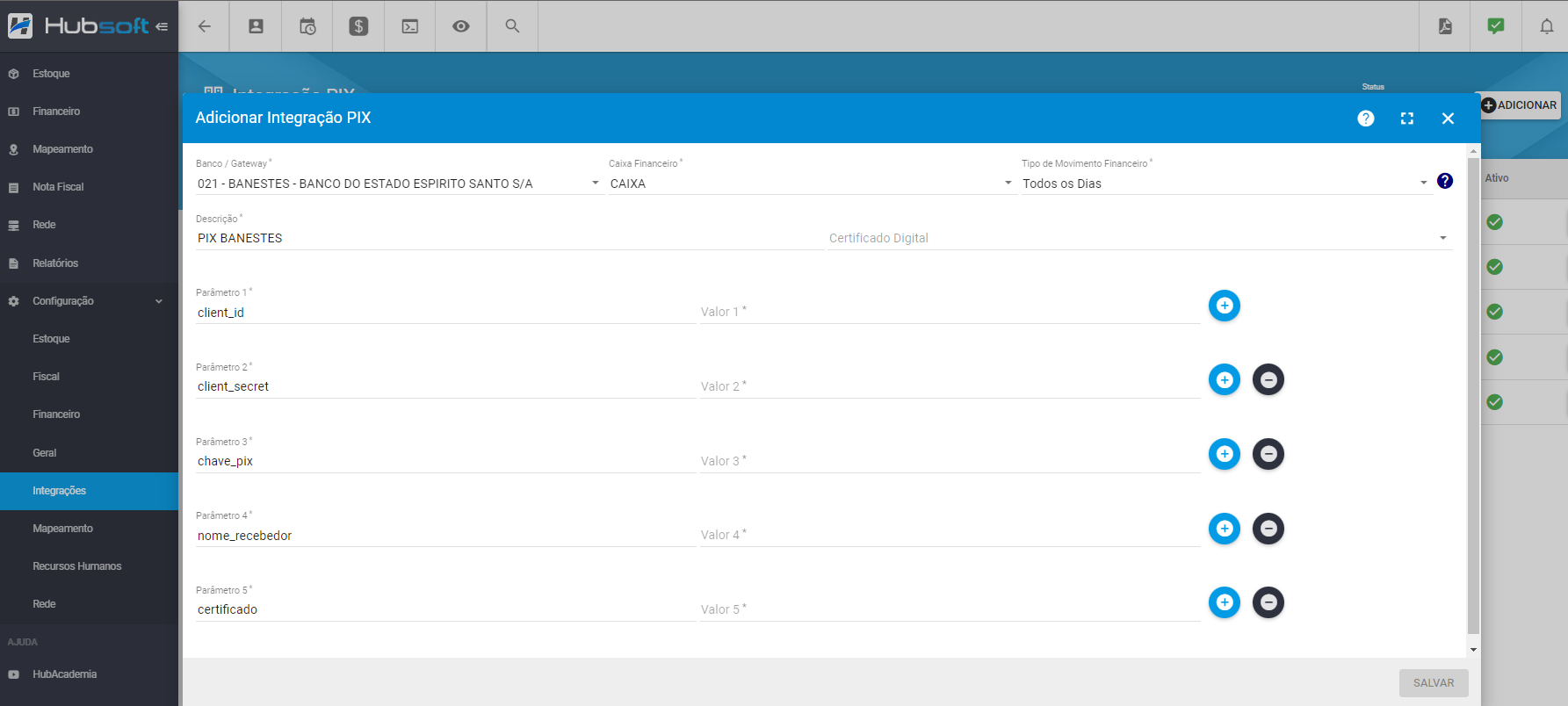
Task: Open the top-level Mapeamento sidebar menu
Action: click(x=89, y=149)
